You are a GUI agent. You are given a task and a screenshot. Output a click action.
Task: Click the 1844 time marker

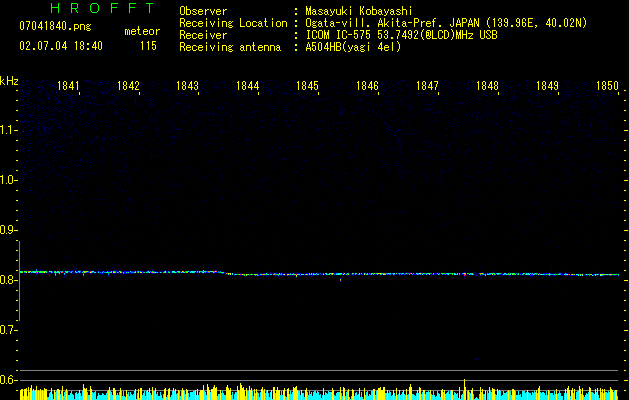[248, 86]
